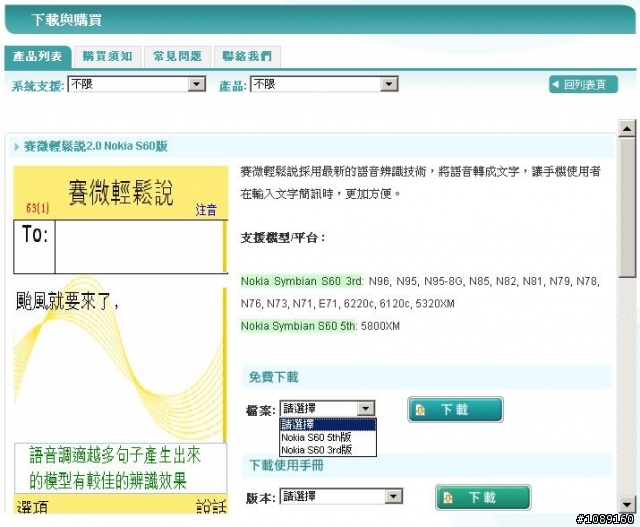Open the 產品 dropdown
This screenshot has height=527, width=640.
pos(324,84)
